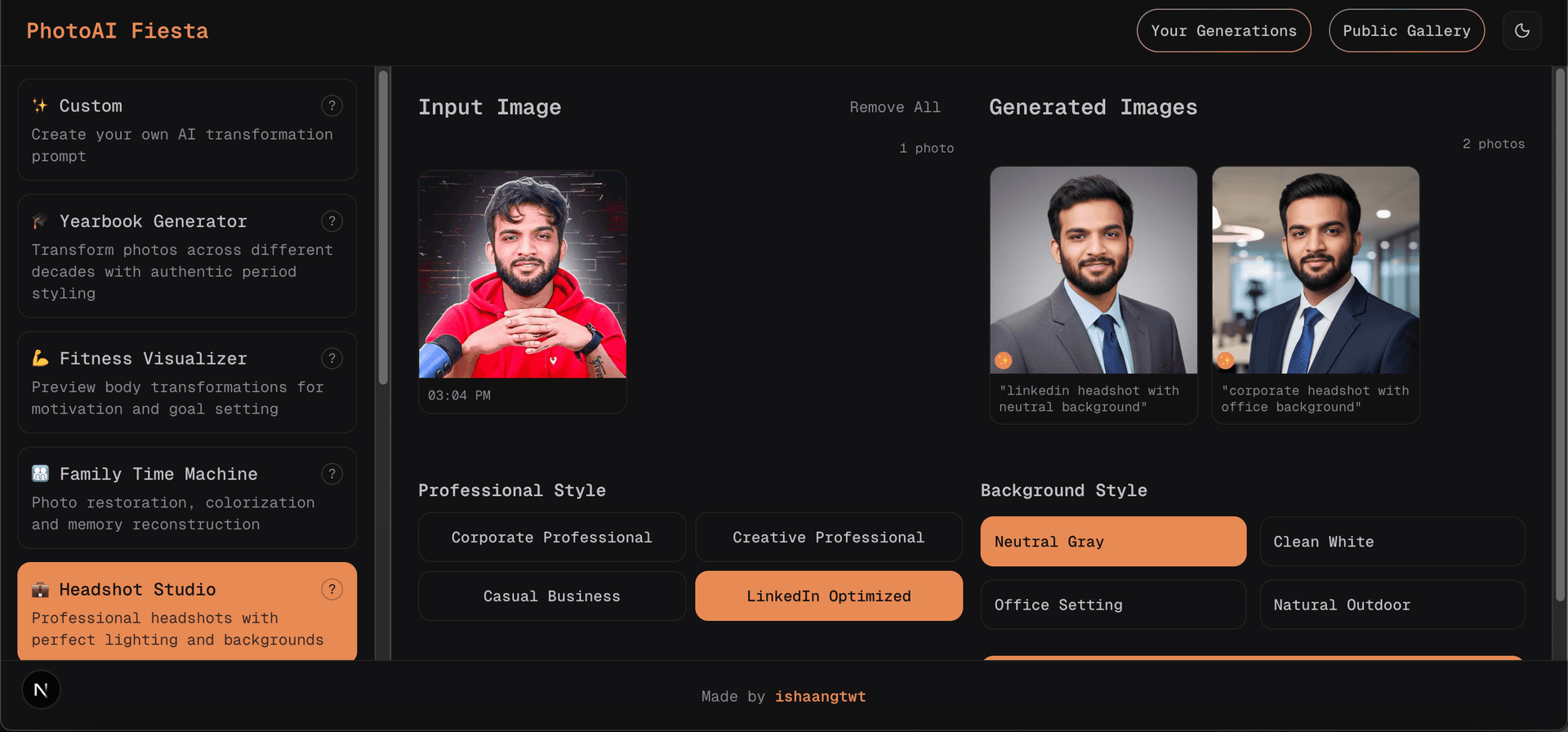Click the help icon on the Custom card
The image size is (1568, 732).
(332, 105)
